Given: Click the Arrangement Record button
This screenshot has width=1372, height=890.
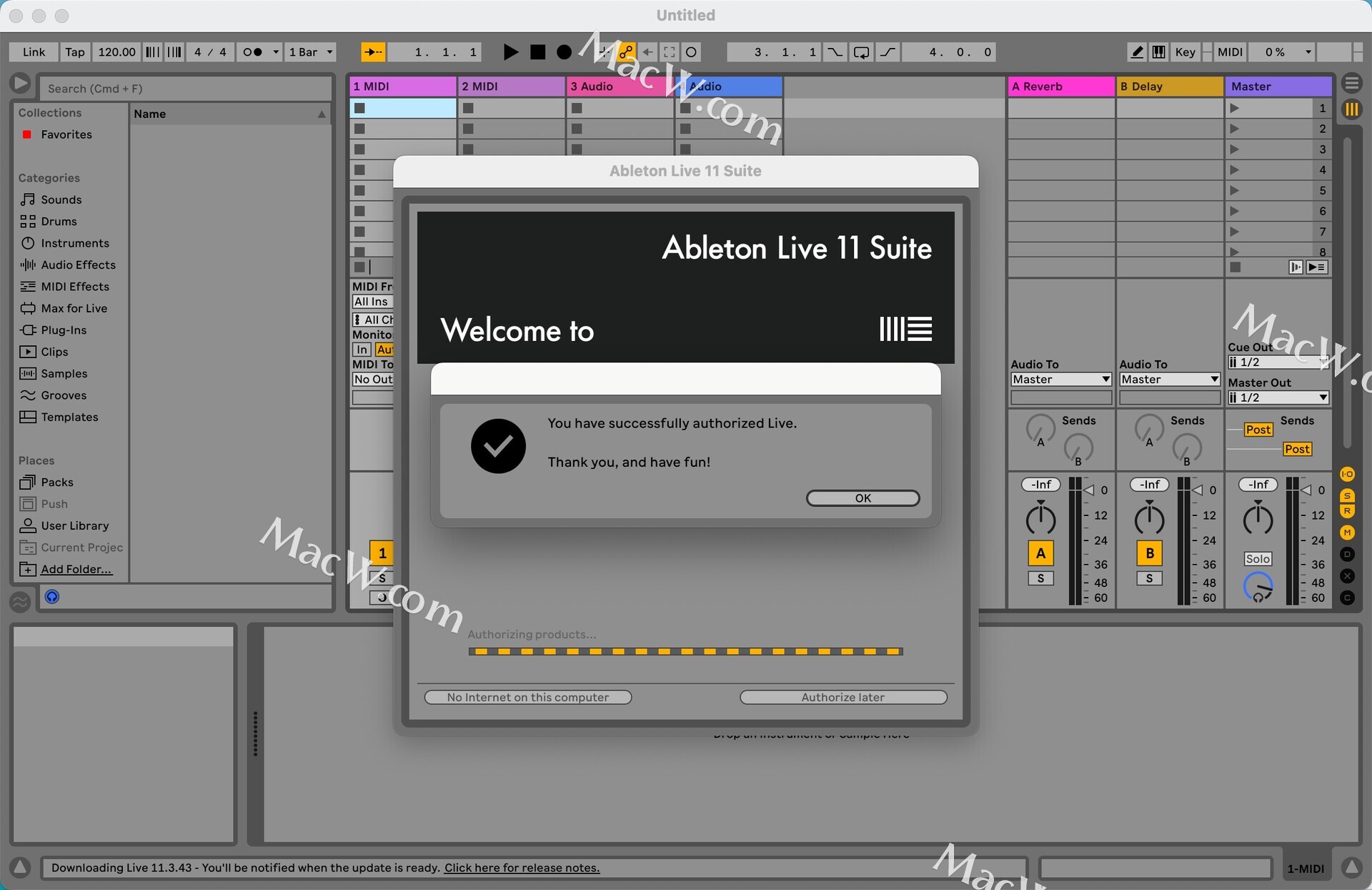Looking at the screenshot, I should tap(564, 52).
